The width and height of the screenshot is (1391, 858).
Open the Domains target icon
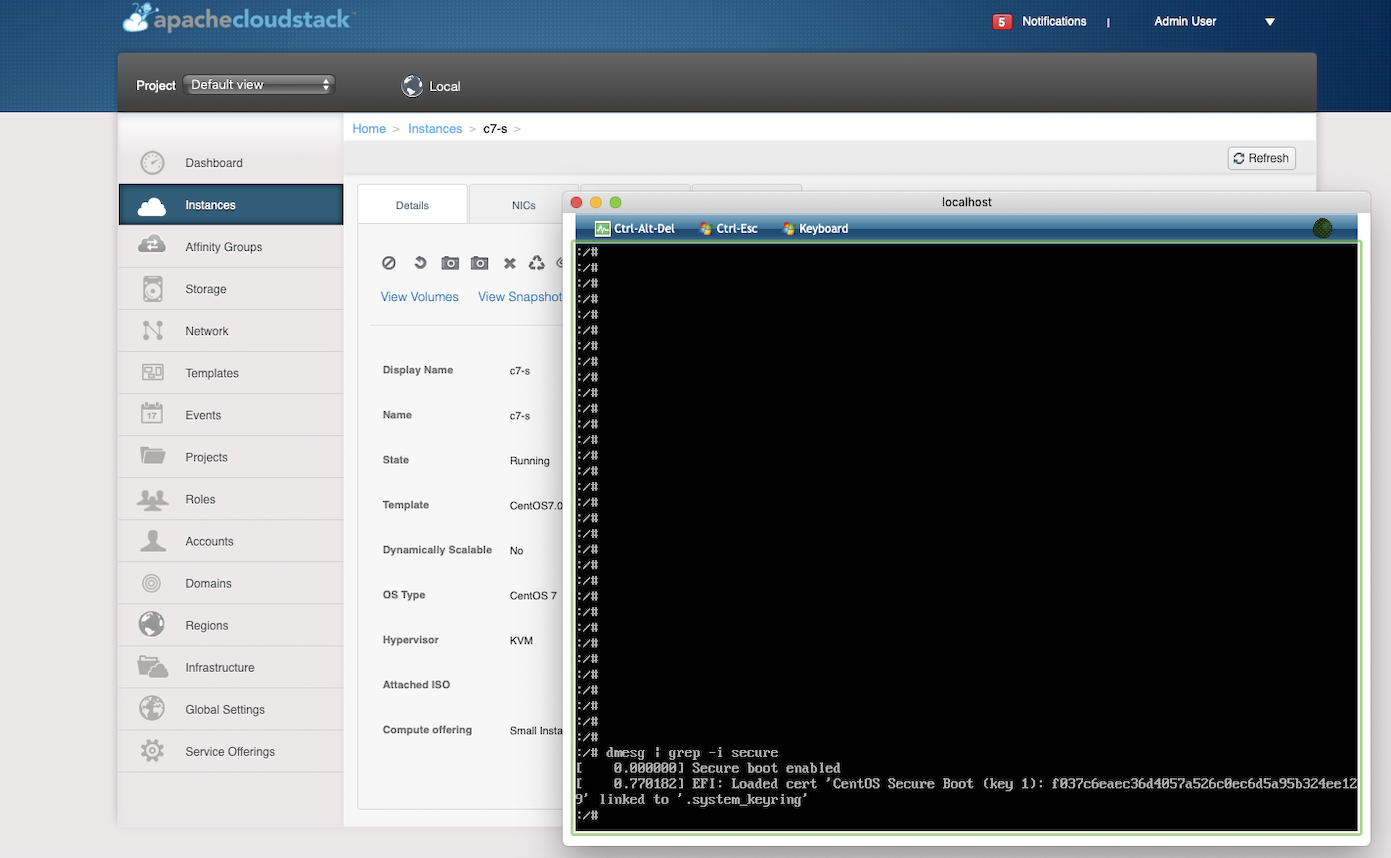[152, 583]
